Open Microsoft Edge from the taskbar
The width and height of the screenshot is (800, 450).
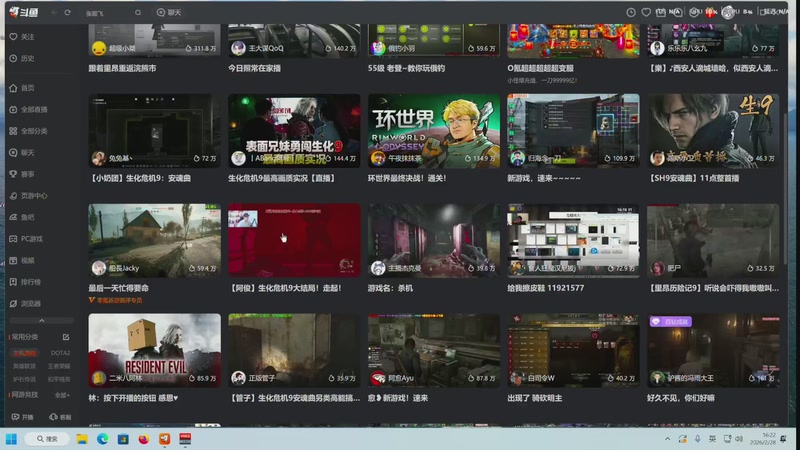103,439
